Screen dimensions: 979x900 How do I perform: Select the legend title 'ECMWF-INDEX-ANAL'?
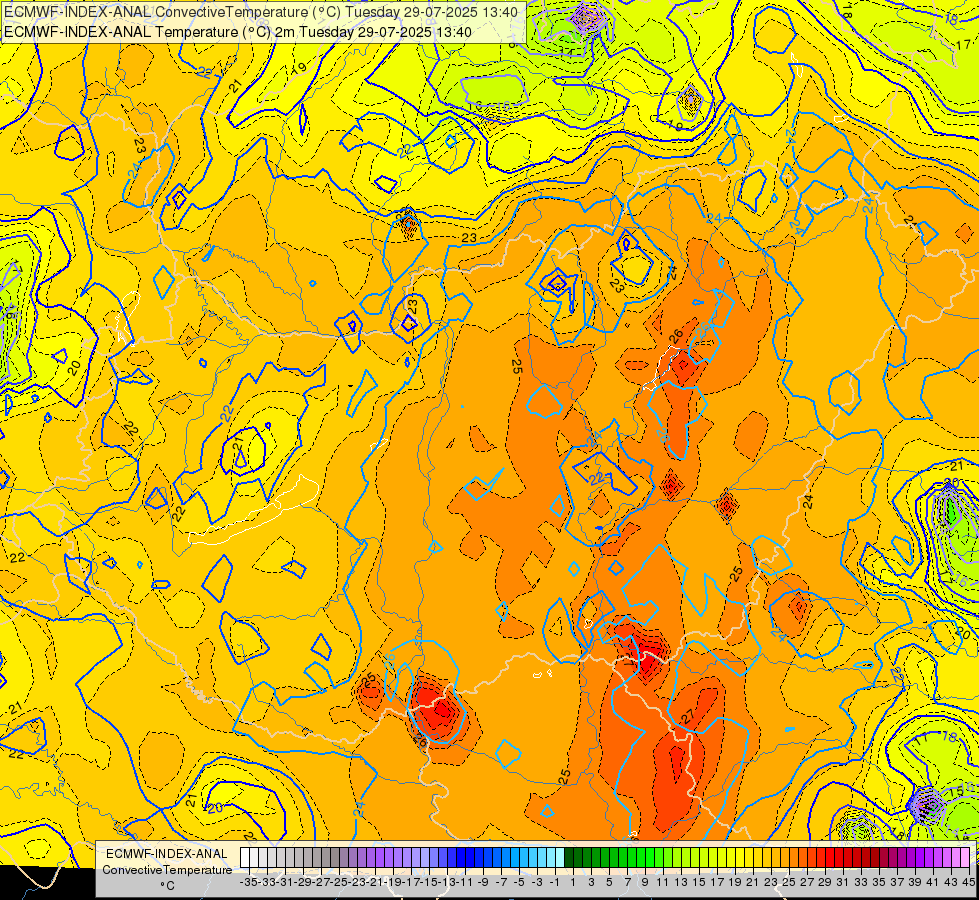pos(167,854)
